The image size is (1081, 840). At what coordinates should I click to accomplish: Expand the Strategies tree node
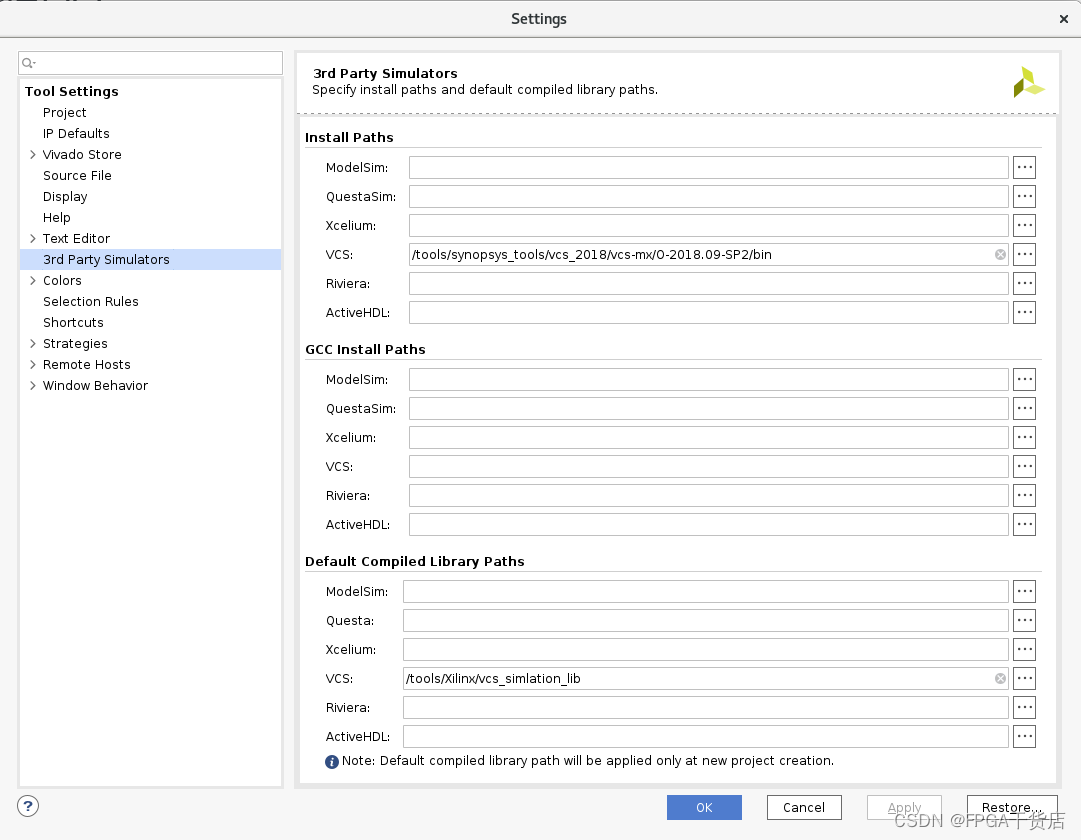click(x=32, y=343)
